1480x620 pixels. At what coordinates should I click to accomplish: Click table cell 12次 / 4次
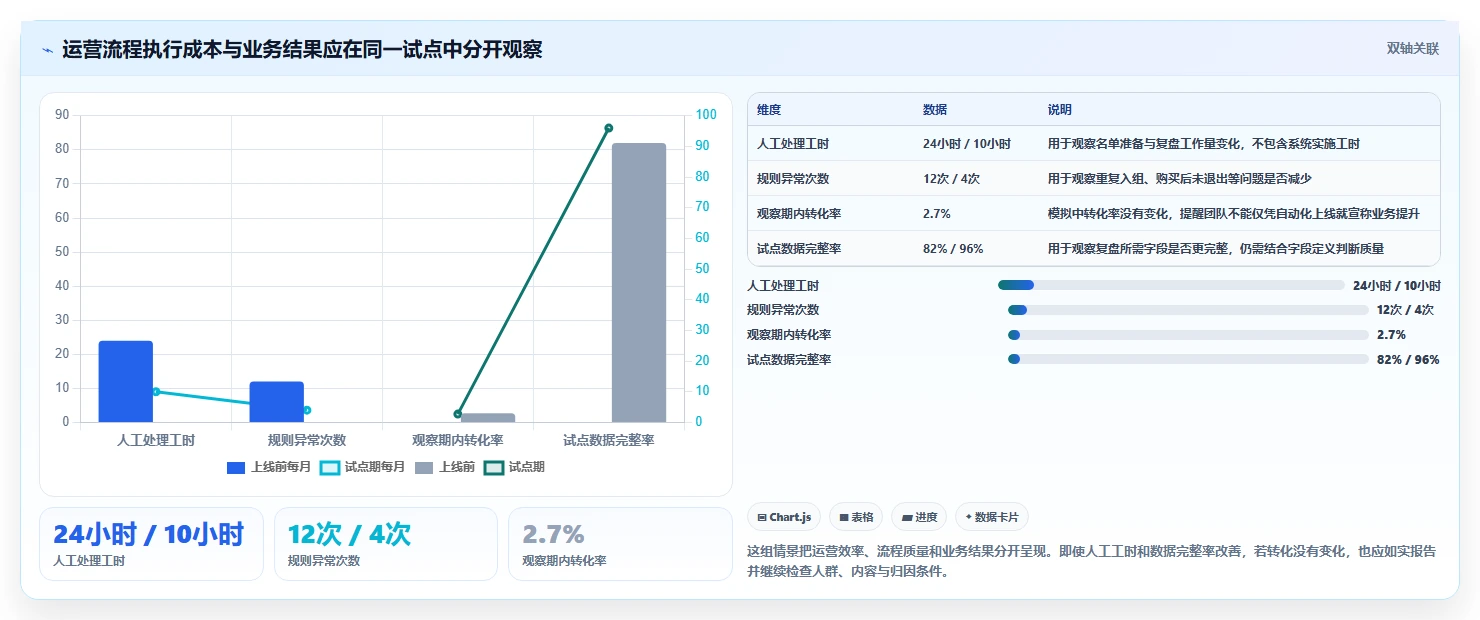pyautogui.click(x=951, y=179)
